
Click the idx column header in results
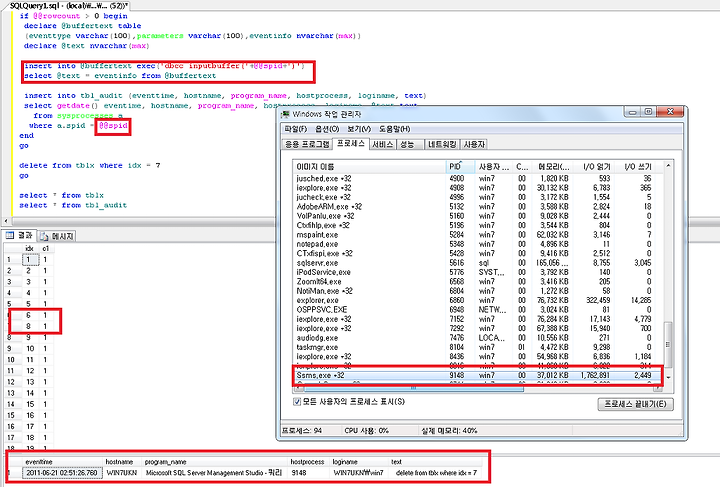29,248
